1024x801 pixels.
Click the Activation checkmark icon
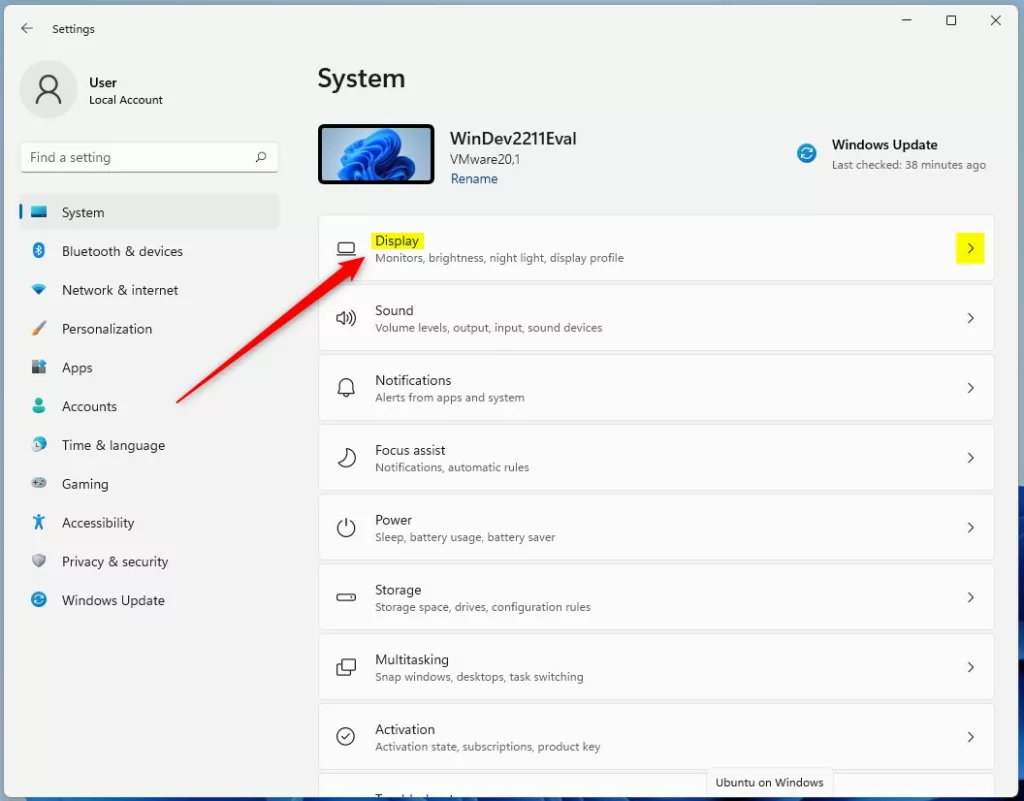[x=346, y=736]
